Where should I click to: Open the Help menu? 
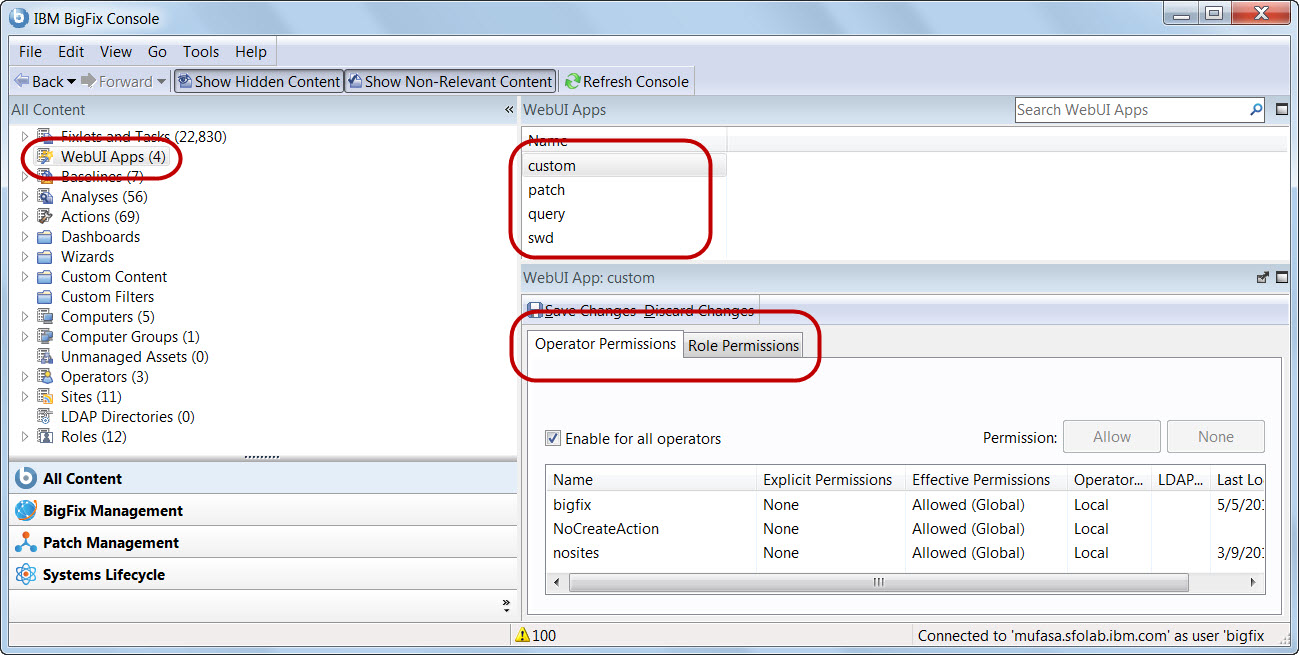251,51
